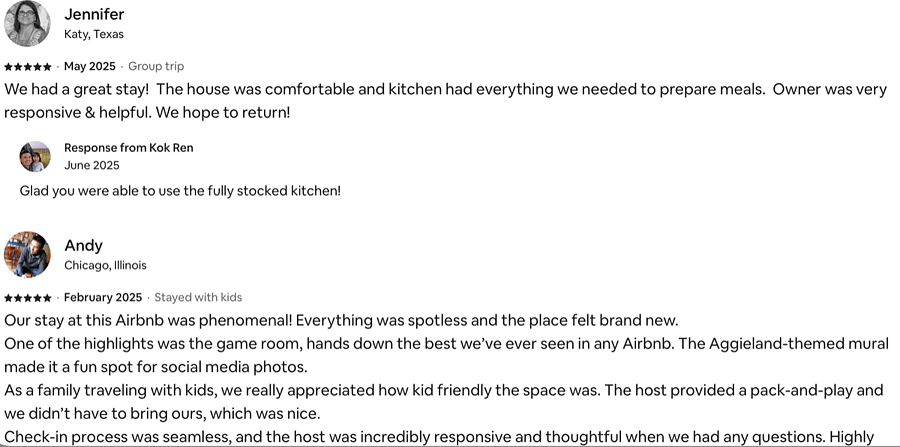Screen dimensions: 900x447
Task: Click the 'June 2025' response date
Action: [x=92, y=165]
